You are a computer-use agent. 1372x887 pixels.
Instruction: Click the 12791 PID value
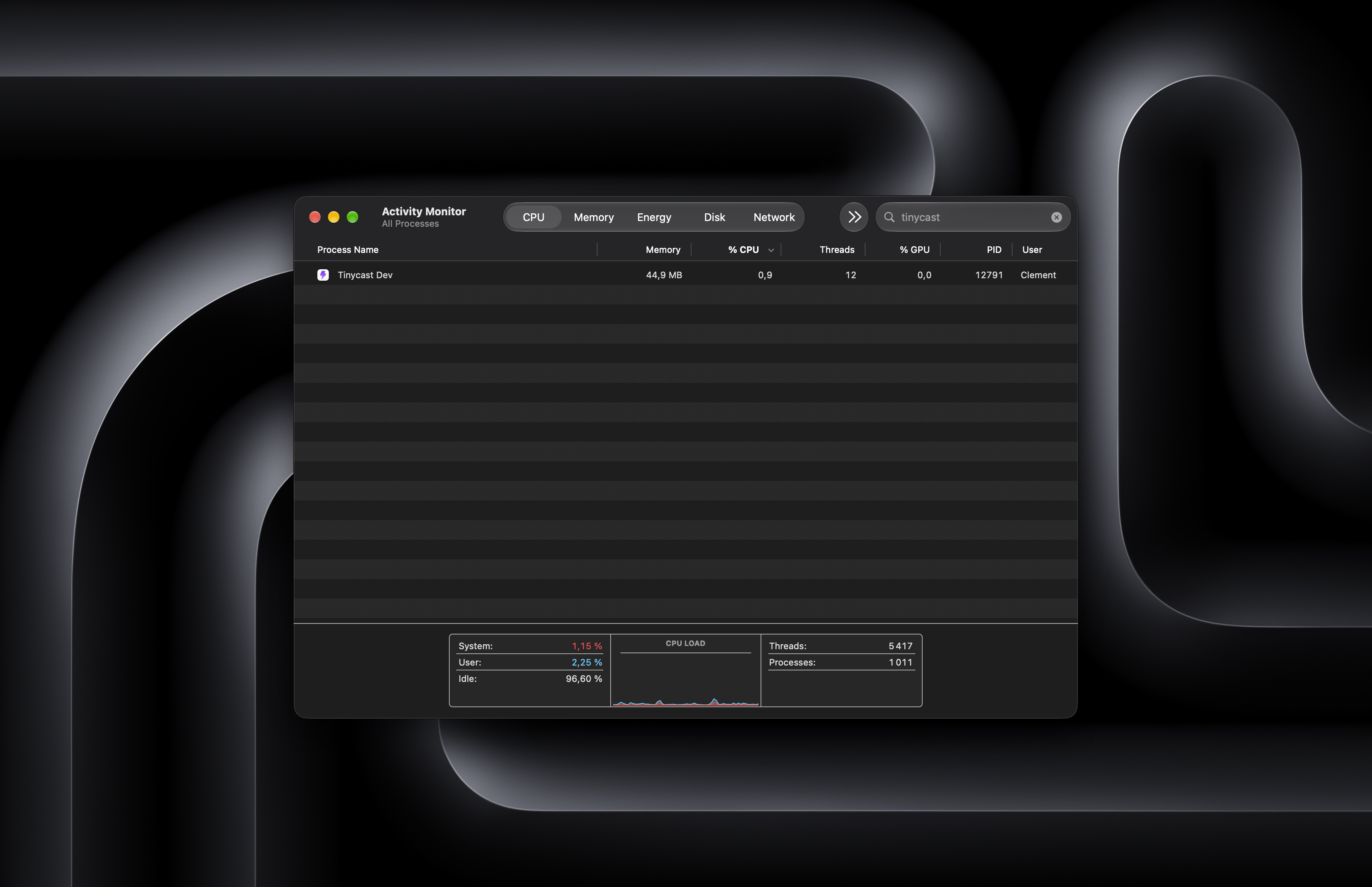[988, 275]
